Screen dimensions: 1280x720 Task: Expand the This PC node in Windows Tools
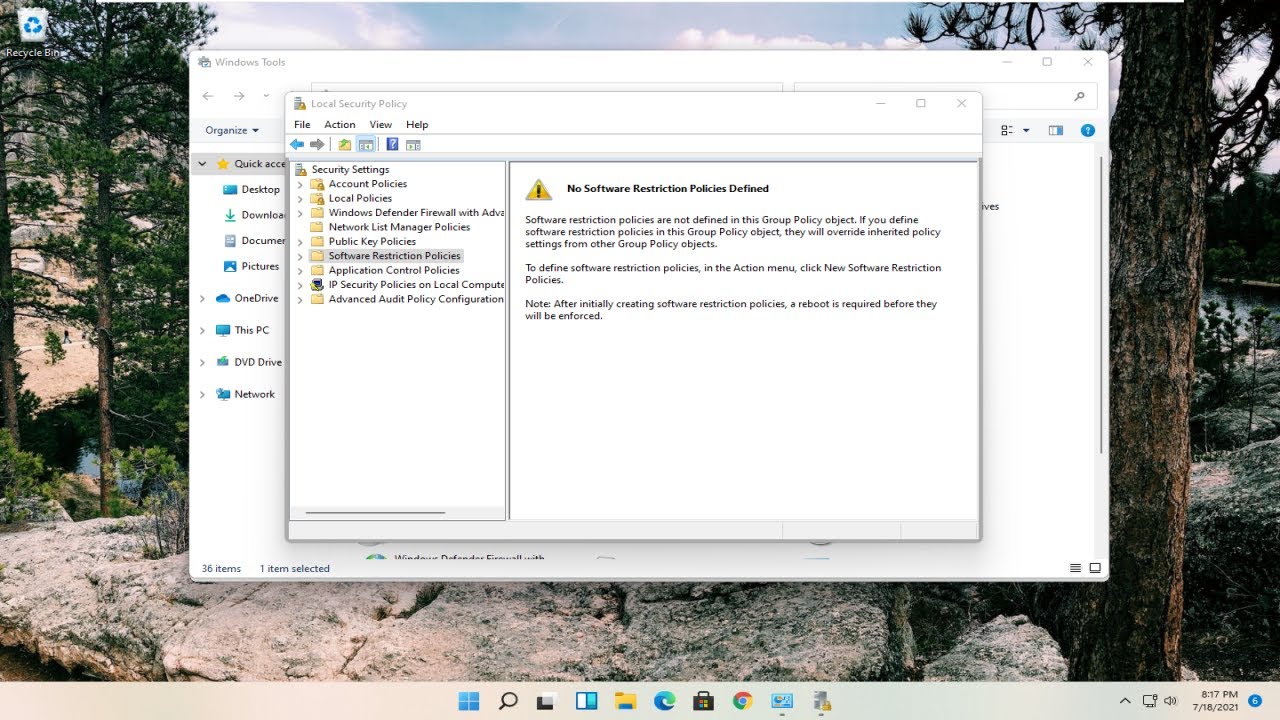pos(202,330)
